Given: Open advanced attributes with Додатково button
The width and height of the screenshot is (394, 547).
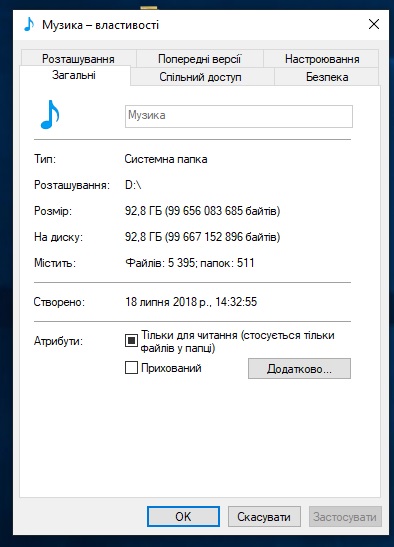Looking at the screenshot, I should click(299, 368).
